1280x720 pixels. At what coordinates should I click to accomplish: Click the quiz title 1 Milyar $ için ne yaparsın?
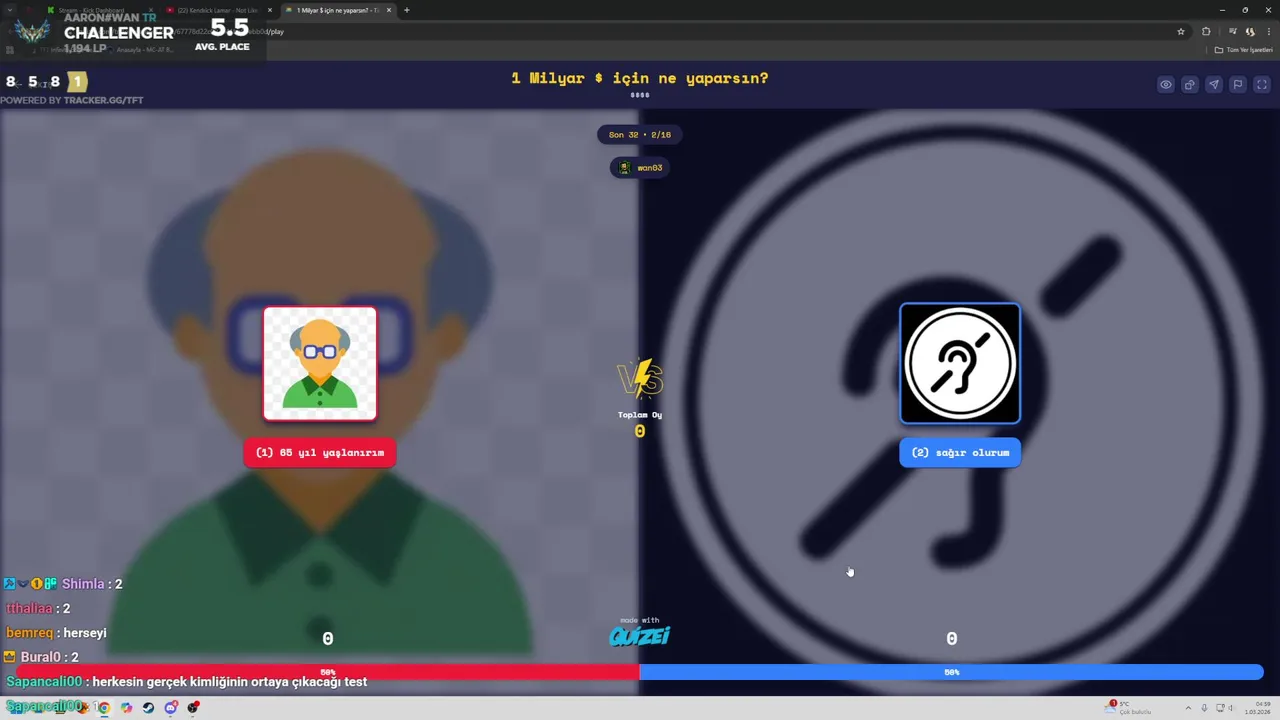640,78
